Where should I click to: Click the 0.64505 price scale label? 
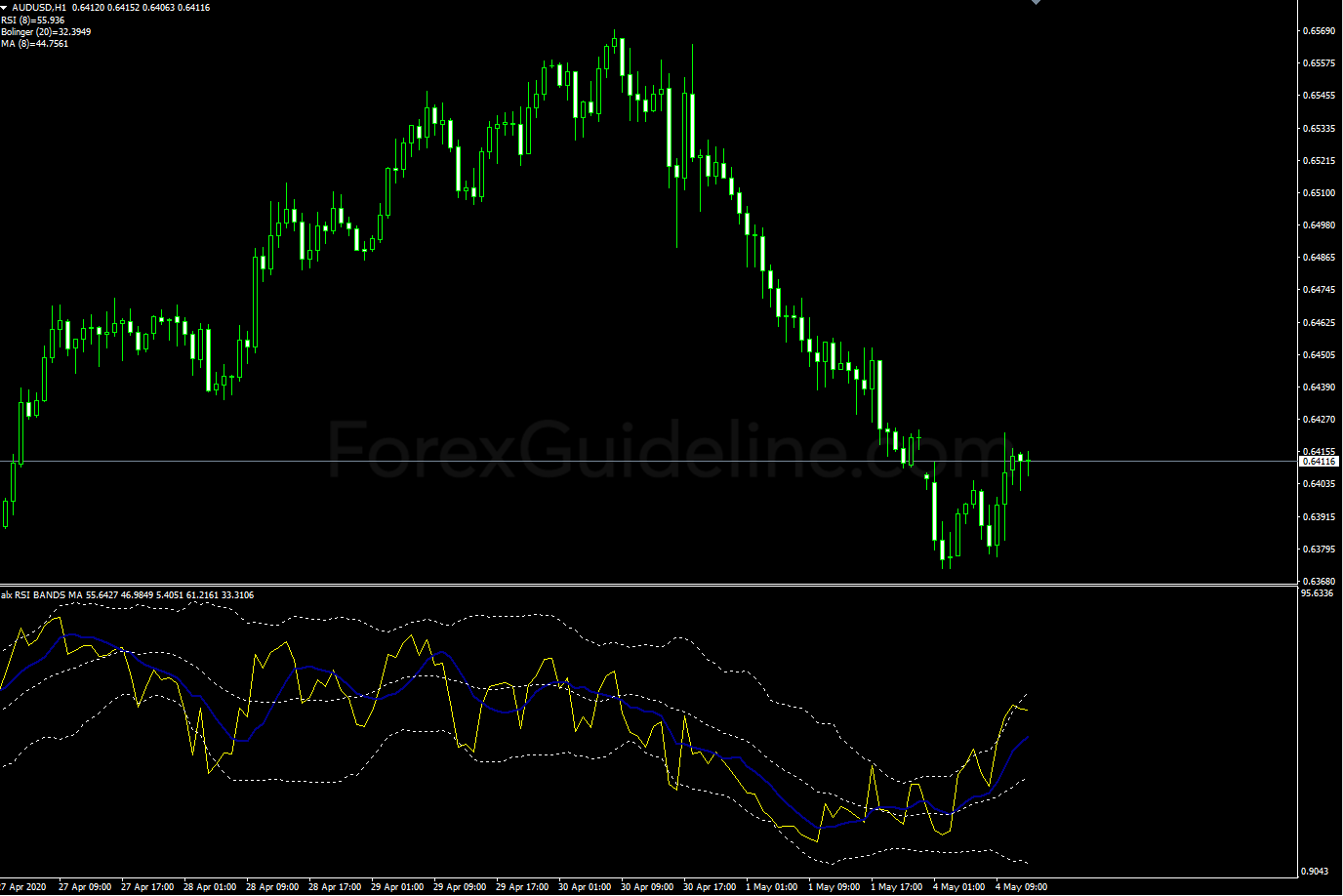click(1319, 355)
